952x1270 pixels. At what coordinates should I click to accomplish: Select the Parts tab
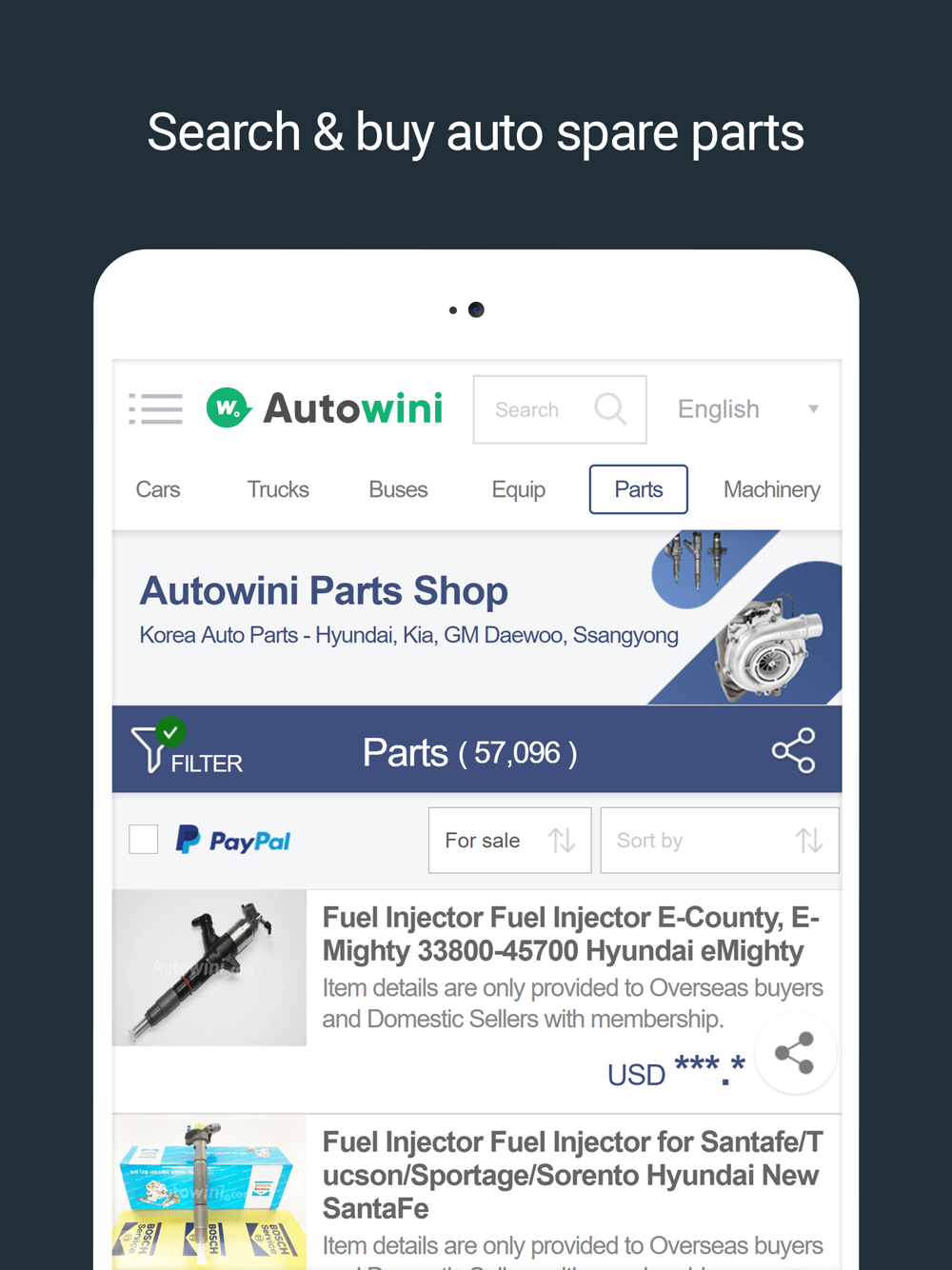639,489
